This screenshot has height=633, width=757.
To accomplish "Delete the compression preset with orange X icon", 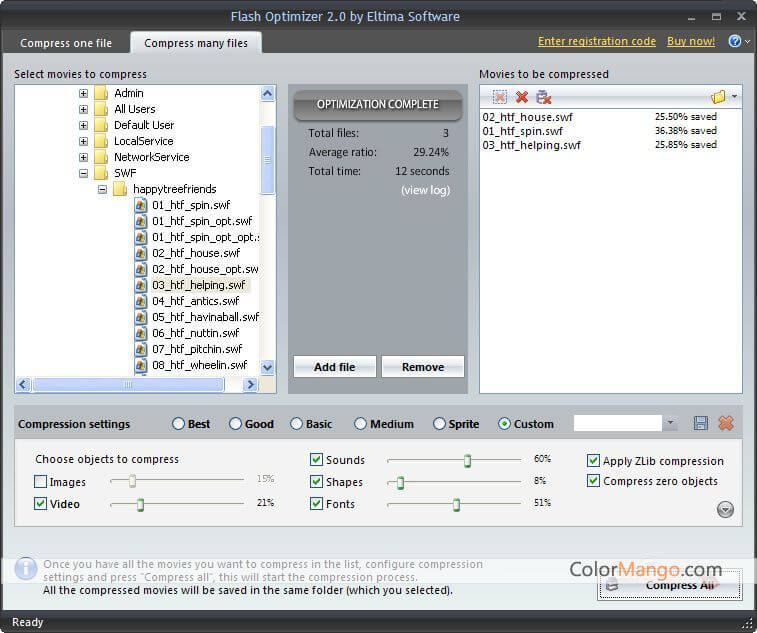I will 726,423.
